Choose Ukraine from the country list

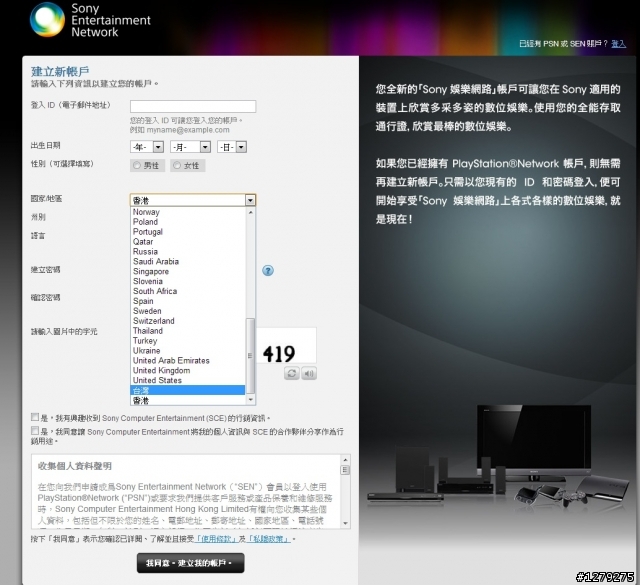coord(188,351)
